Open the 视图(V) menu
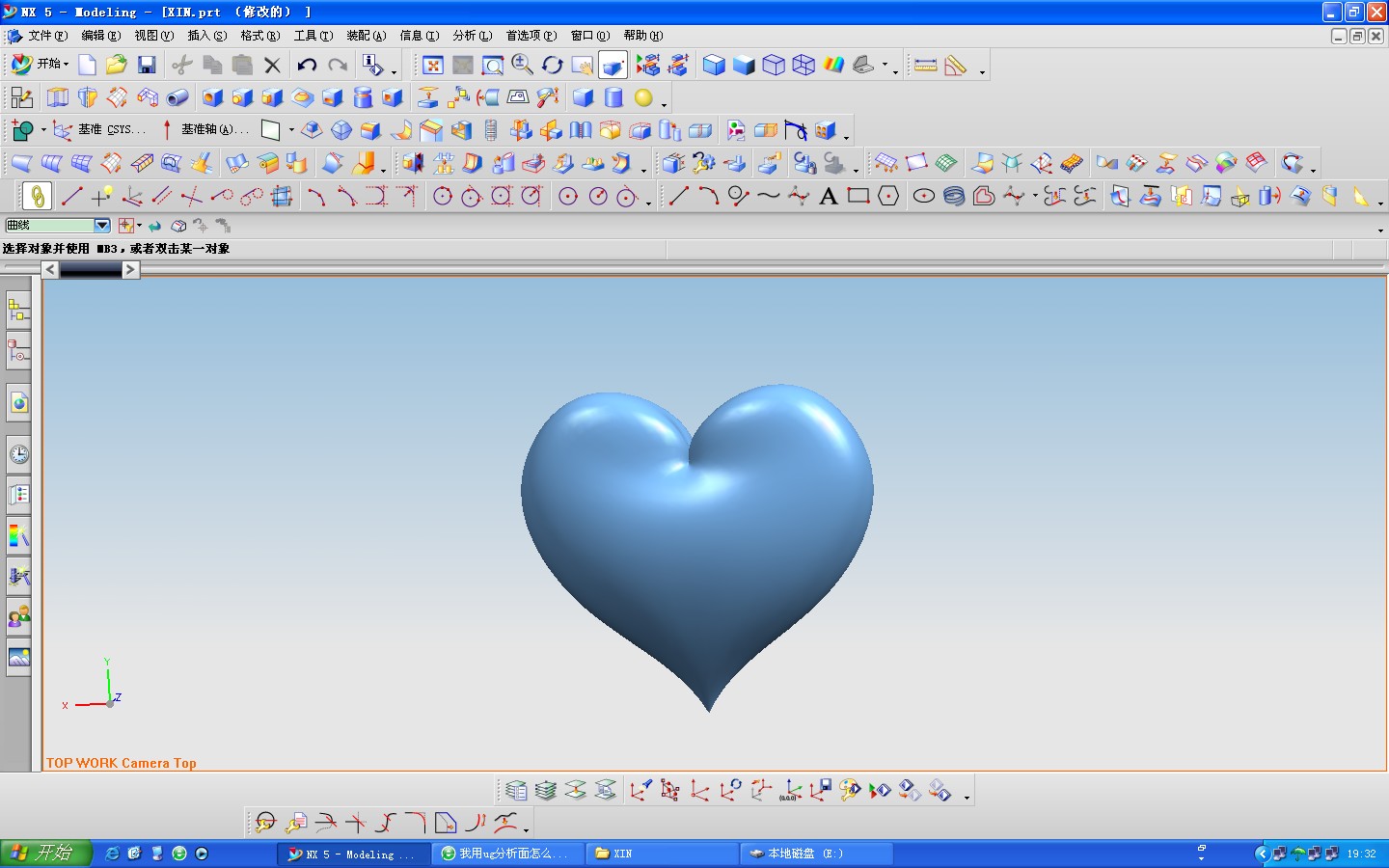This screenshot has width=1389, height=868. click(x=154, y=36)
